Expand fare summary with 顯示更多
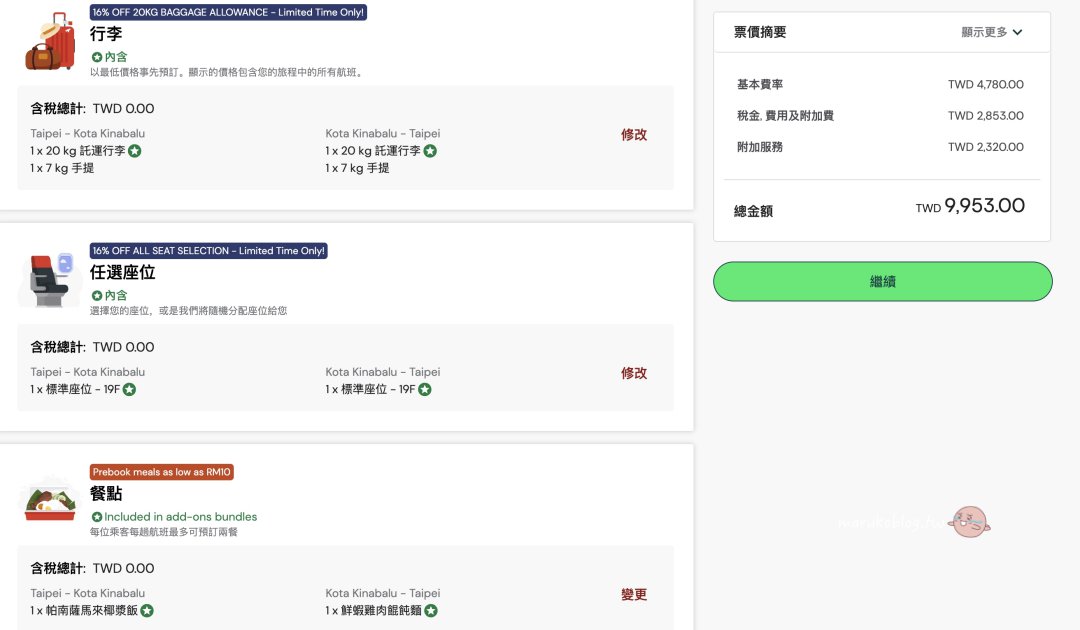Image resolution: width=1080 pixels, height=630 pixels. pos(992,32)
